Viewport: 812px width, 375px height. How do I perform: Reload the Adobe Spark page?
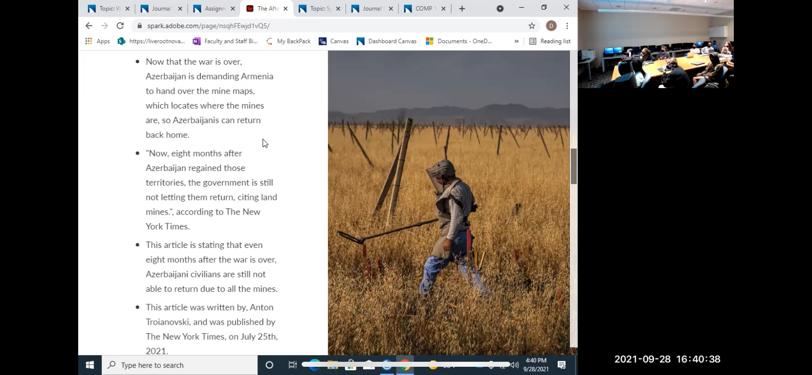(x=120, y=25)
